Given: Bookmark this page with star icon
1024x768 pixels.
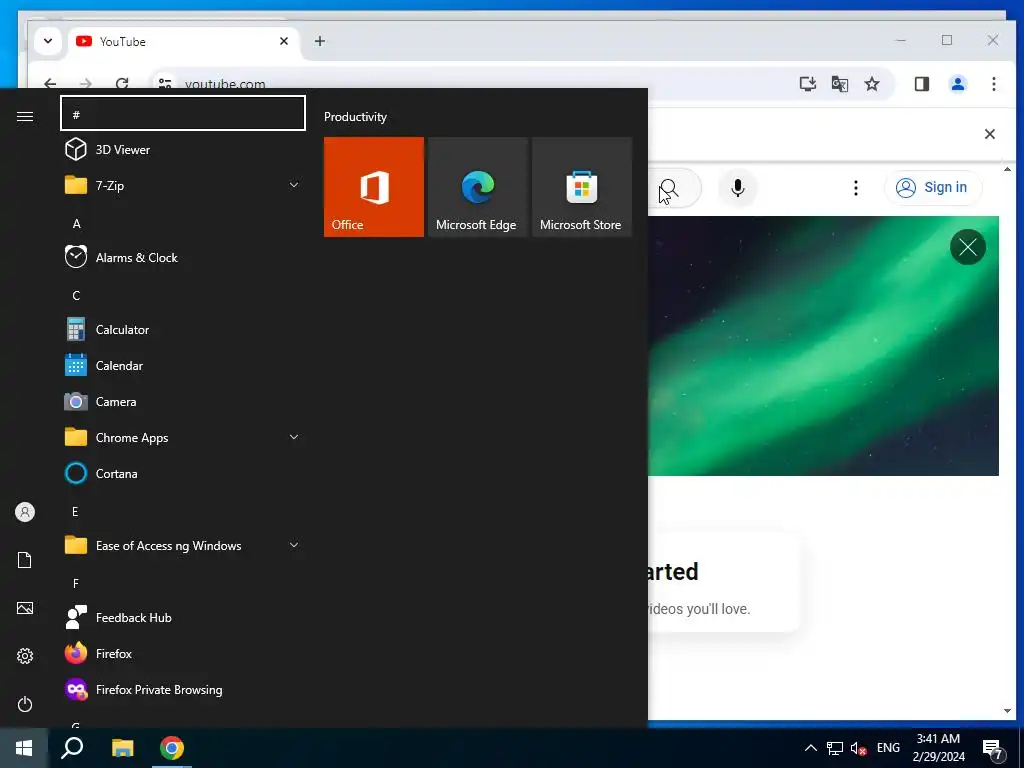Looking at the screenshot, I should (x=872, y=84).
